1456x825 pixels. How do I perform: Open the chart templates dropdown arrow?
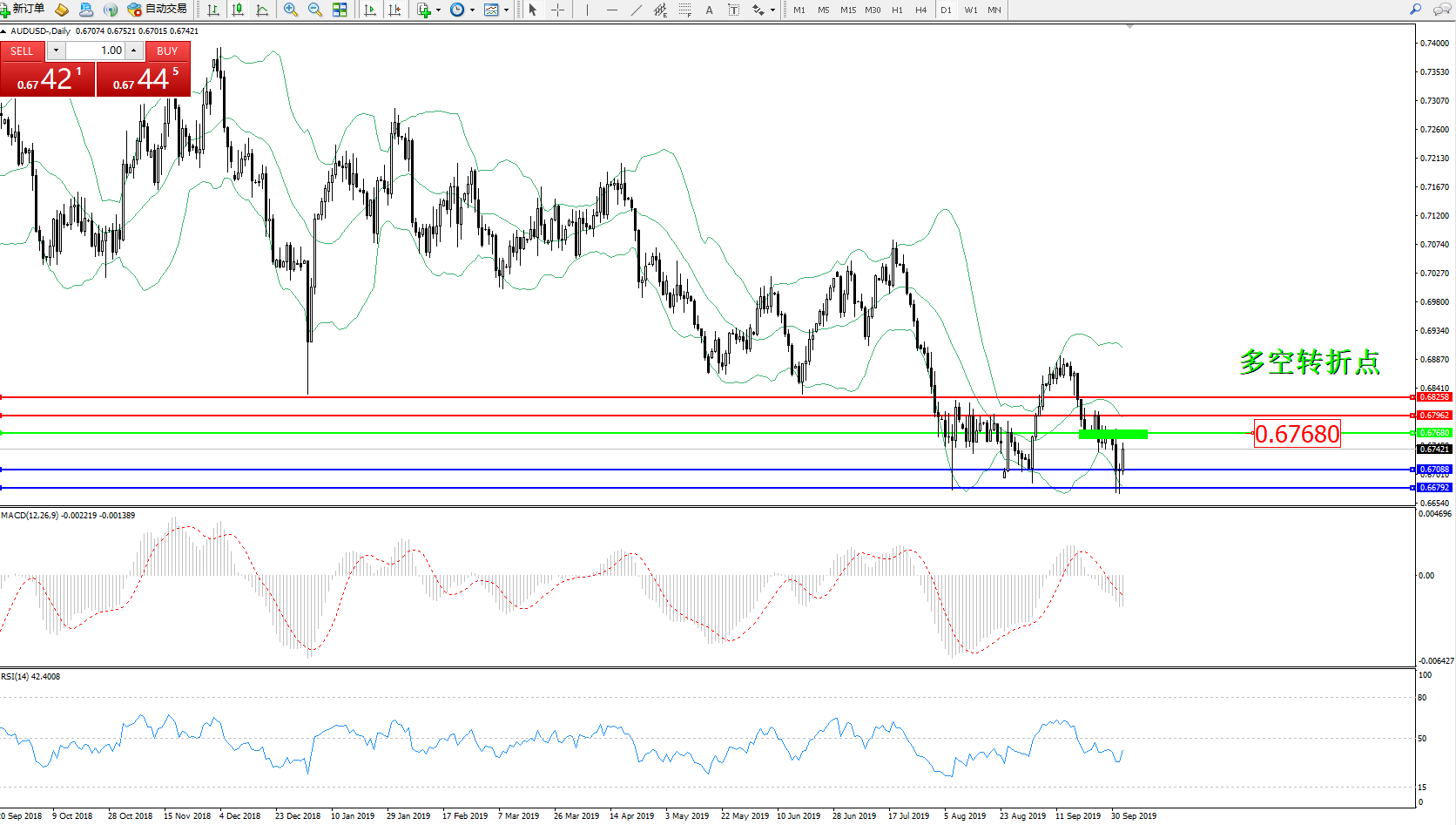[506, 10]
